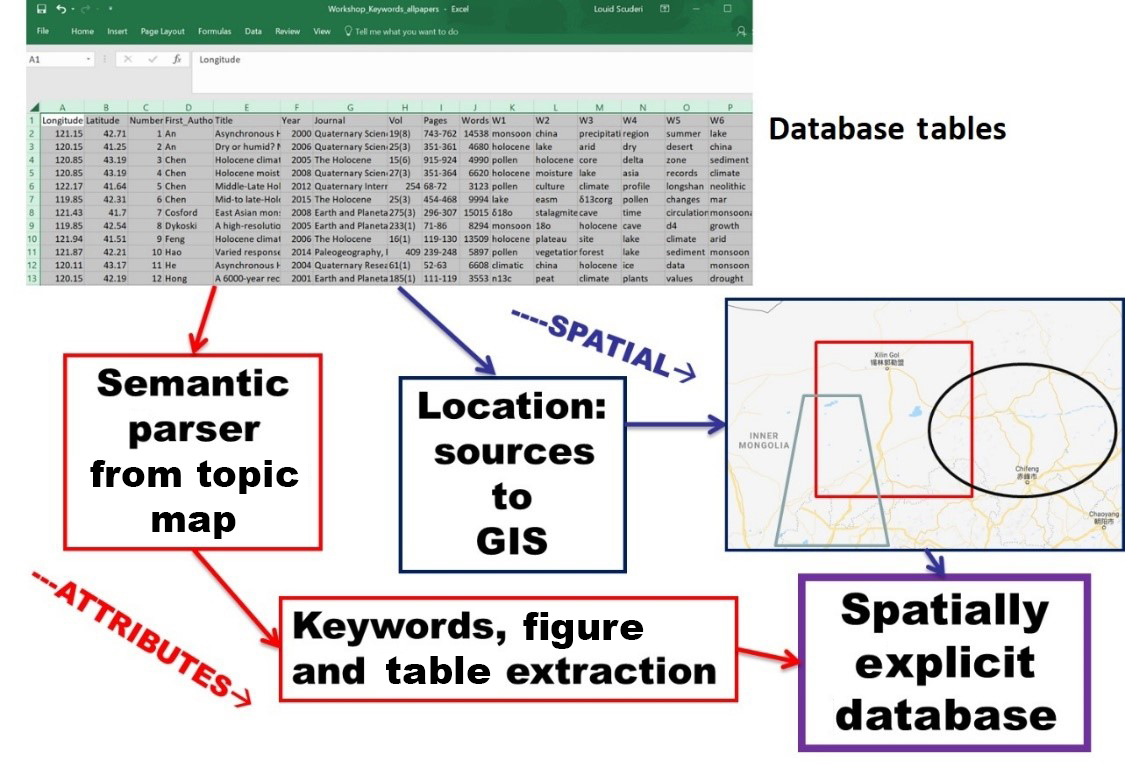The image size is (1125, 768).
Task: Select the column G header
Action: click(349, 107)
